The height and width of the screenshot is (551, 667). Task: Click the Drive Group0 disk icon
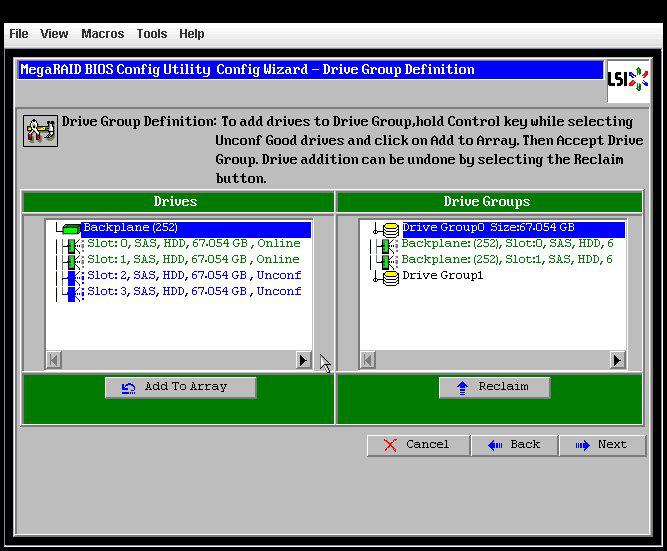390,229
